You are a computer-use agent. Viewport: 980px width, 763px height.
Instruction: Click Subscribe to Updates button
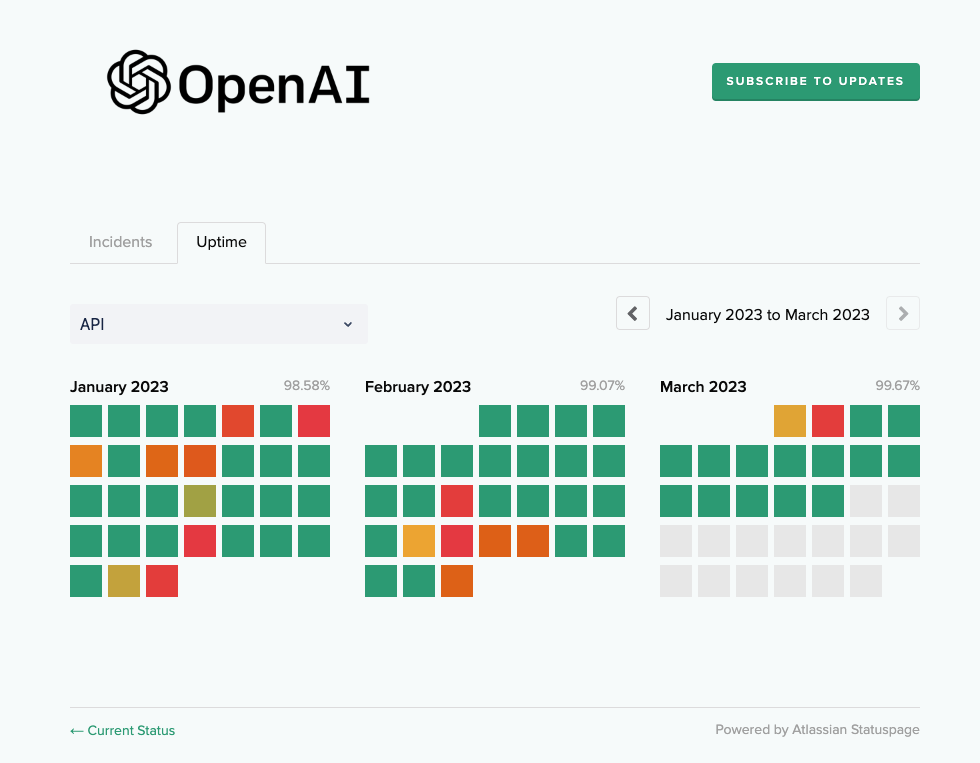click(815, 81)
